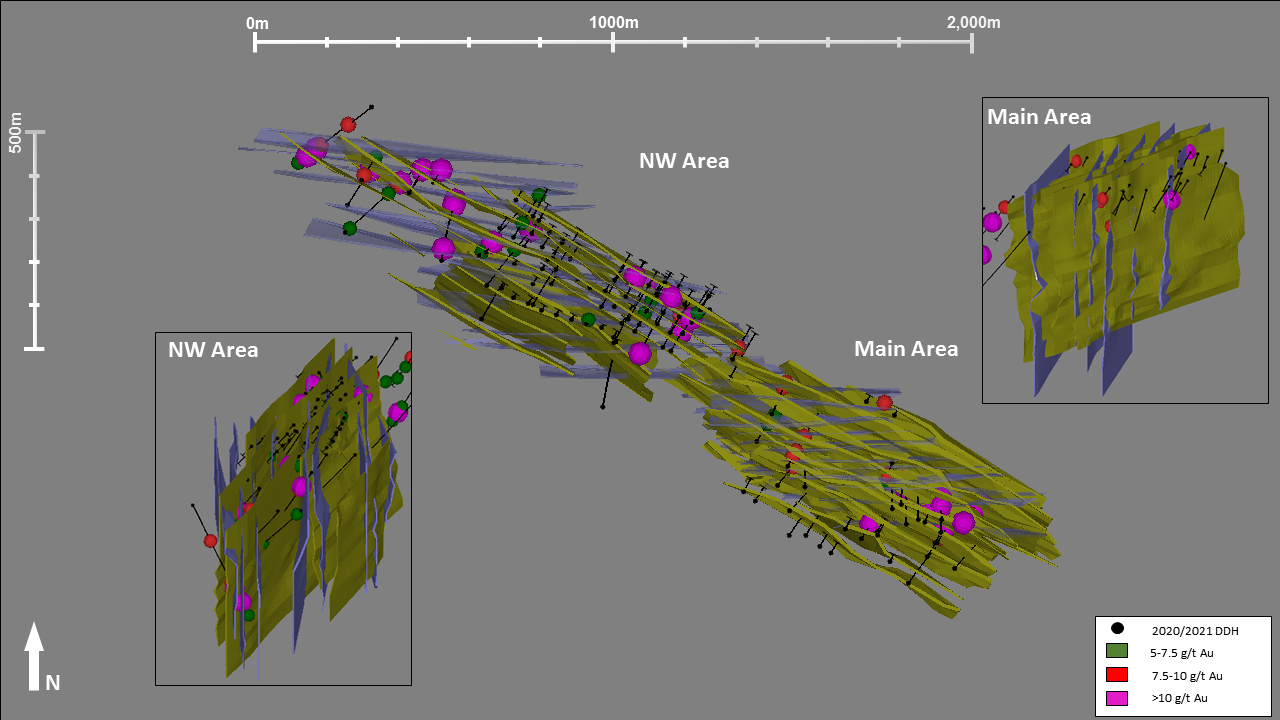Click the "NW Area" title inside the left inset

(213, 350)
